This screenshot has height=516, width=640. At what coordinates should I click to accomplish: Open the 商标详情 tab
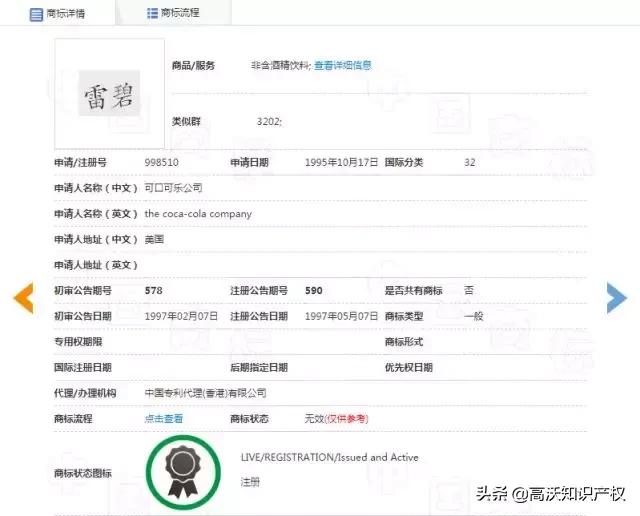click(x=58, y=13)
